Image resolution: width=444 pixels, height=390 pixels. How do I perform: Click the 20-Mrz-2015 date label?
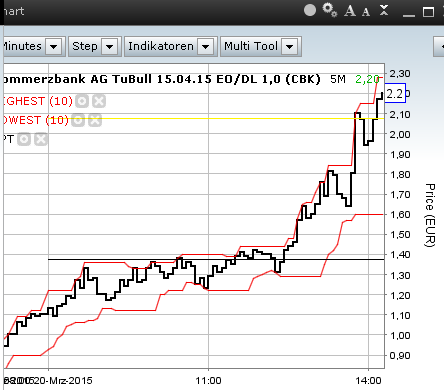(x=62, y=380)
